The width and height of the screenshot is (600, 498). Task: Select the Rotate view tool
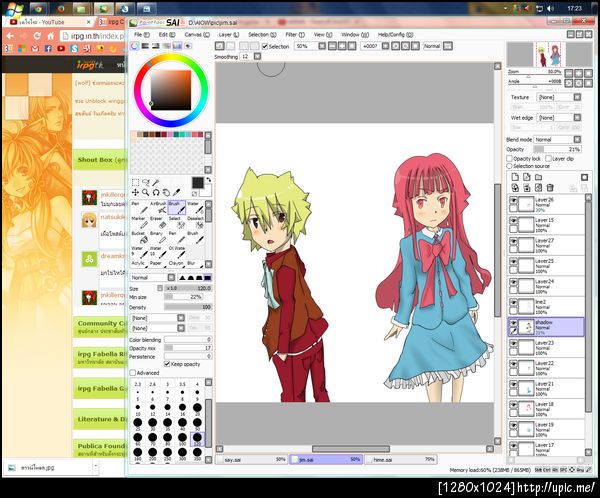[156, 192]
